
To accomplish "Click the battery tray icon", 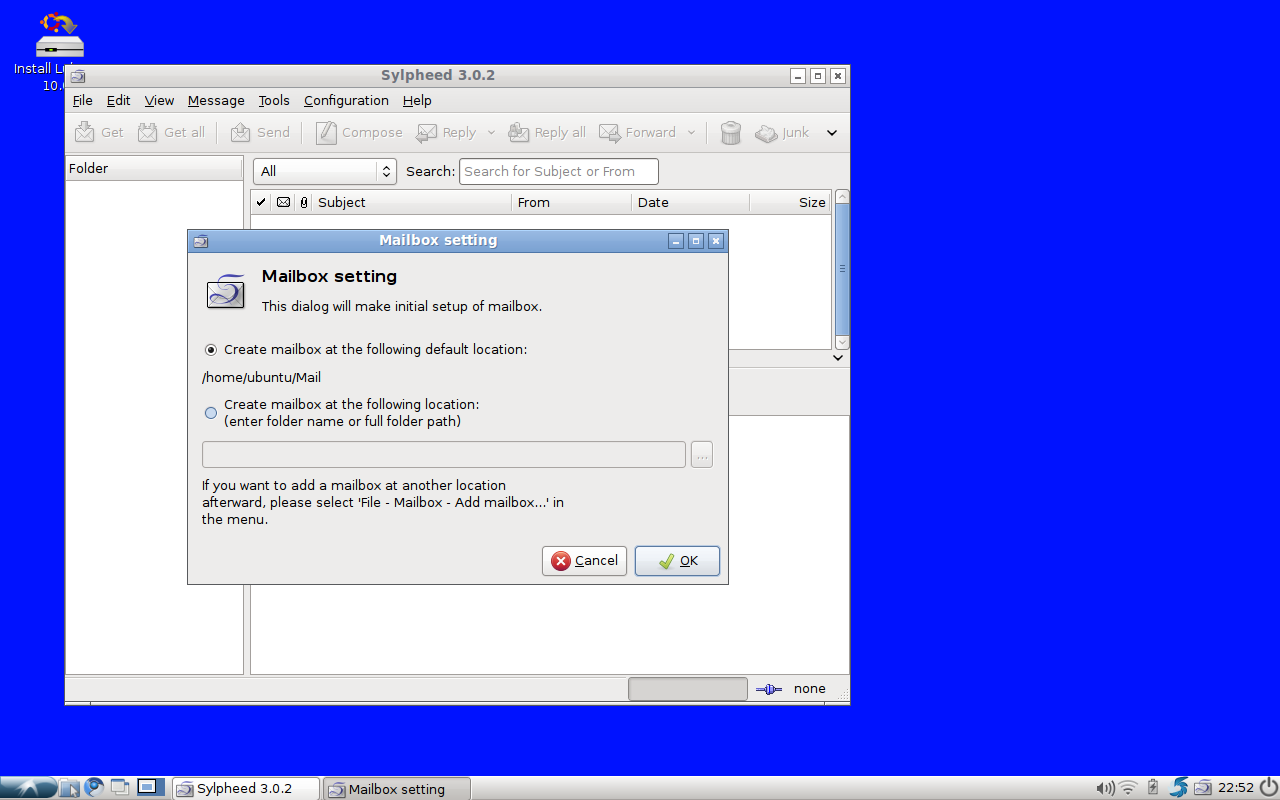I will pyautogui.click(x=1153, y=788).
